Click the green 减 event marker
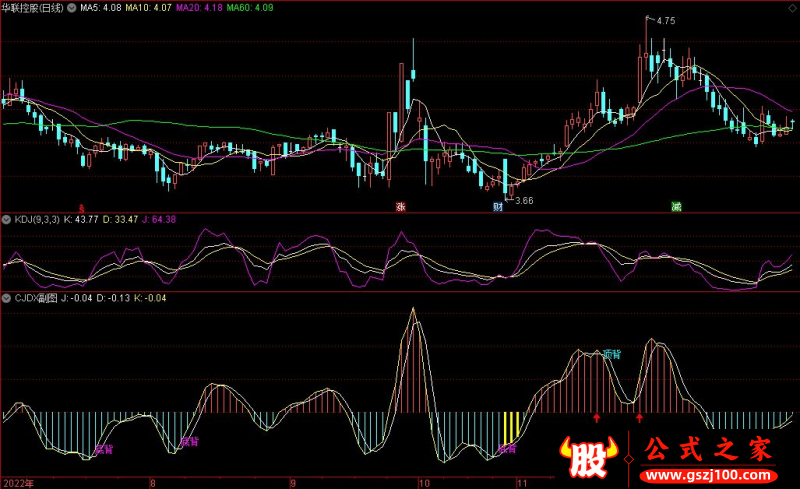The height and width of the screenshot is (489, 800). pos(677,206)
